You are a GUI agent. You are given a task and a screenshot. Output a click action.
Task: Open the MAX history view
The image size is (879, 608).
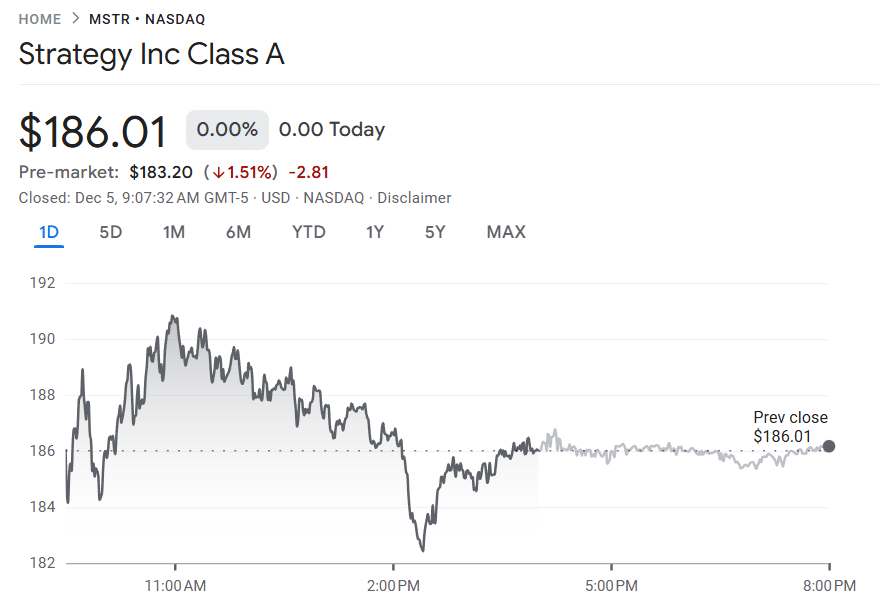tap(506, 231)
